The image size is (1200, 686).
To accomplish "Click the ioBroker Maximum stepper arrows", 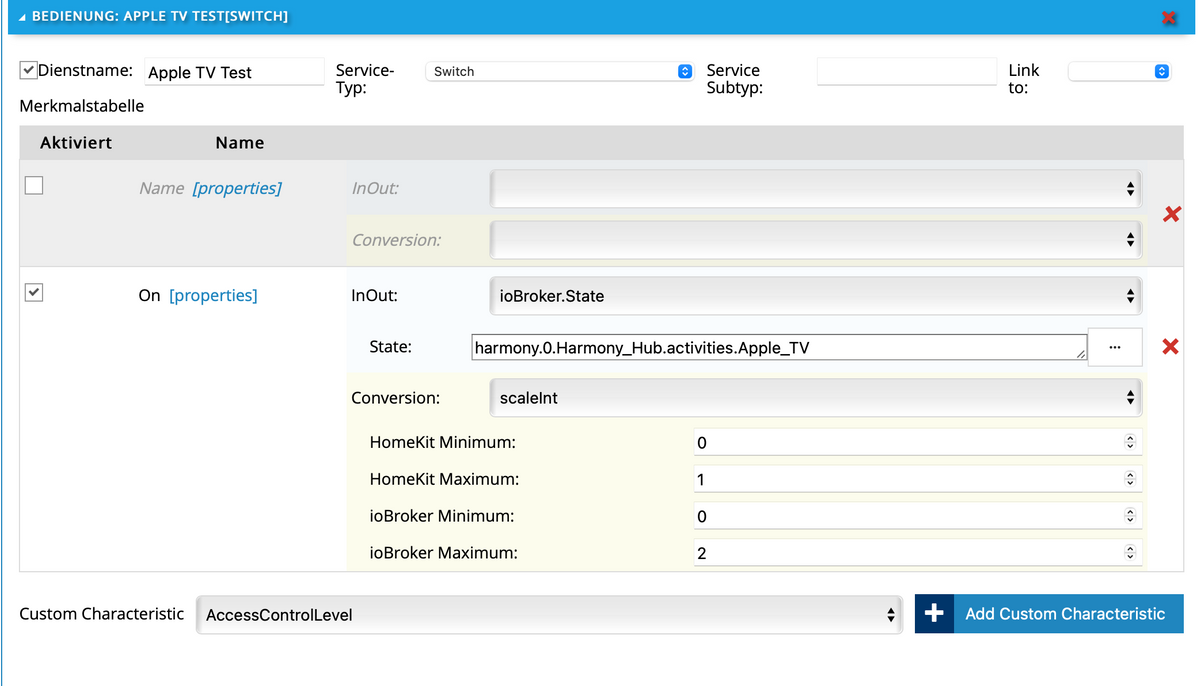I will point(1130,552).
